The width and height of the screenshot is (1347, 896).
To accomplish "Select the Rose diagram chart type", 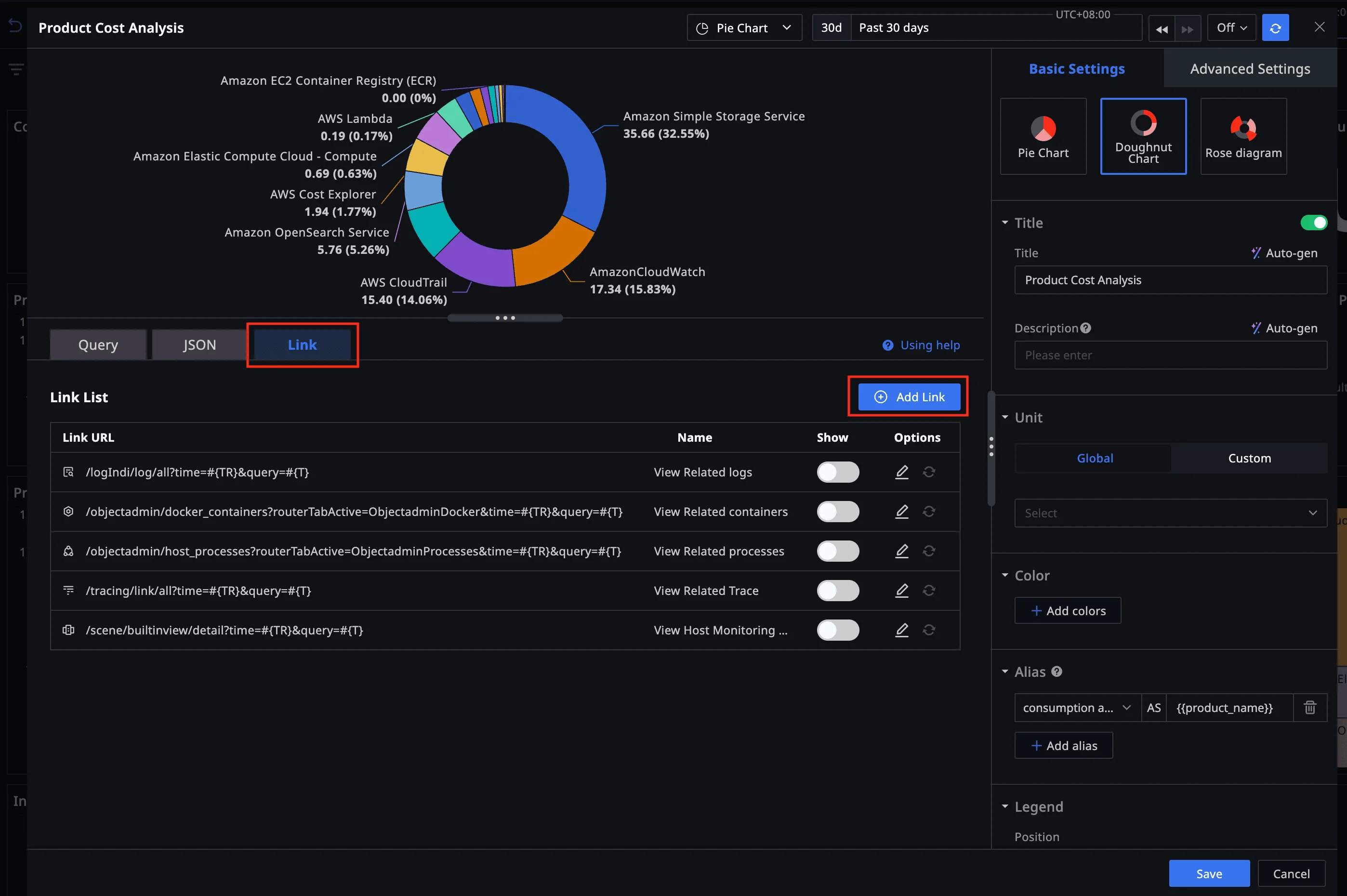I will pos(1243,136).
